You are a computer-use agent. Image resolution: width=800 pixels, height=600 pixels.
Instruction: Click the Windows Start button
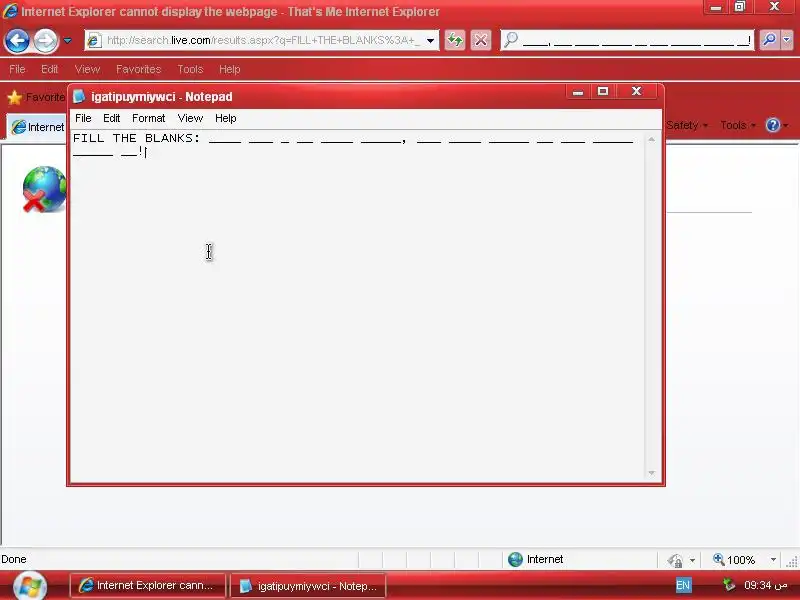(30, 586)
